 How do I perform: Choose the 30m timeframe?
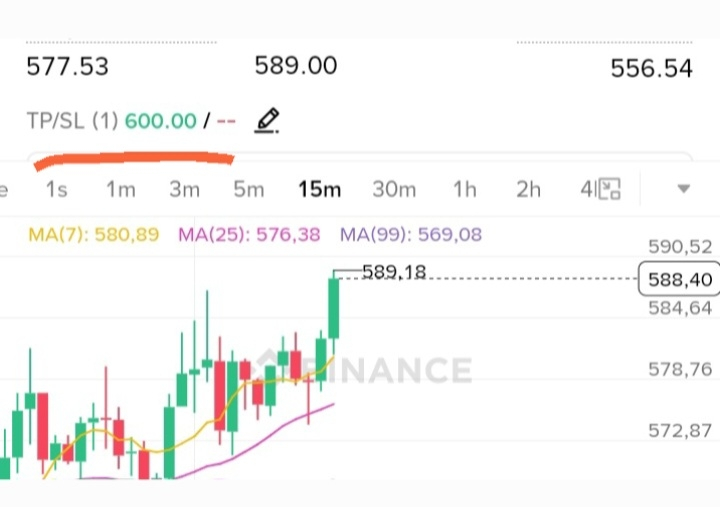click(x=394, y=189)
